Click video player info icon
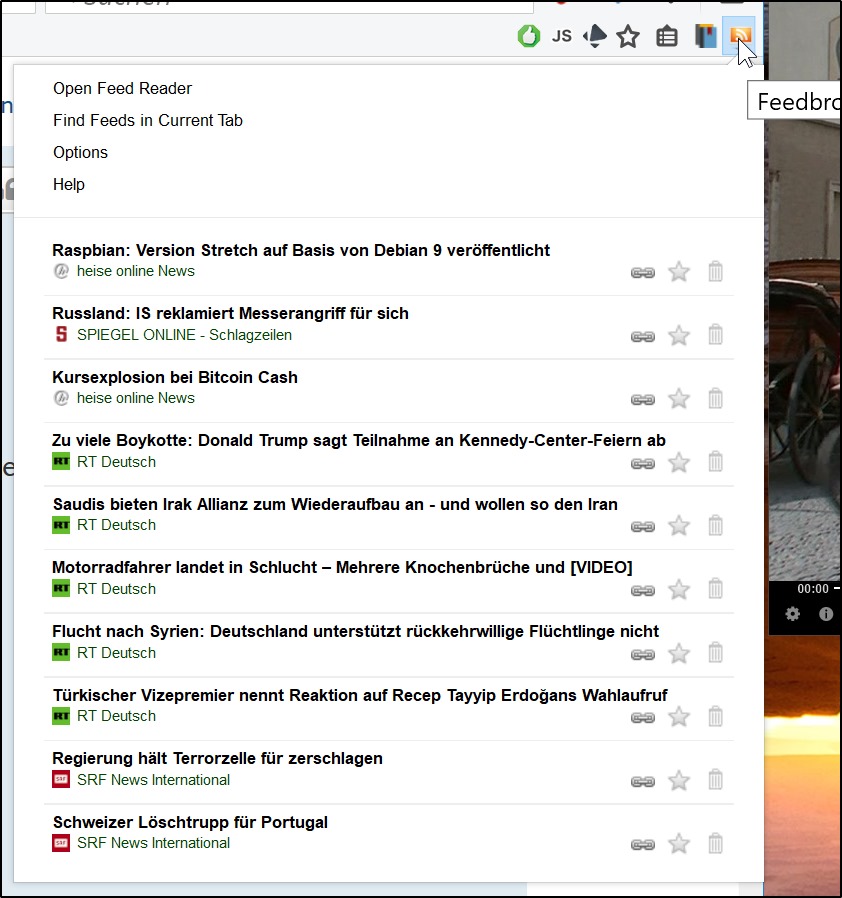This screenshot has width=842, height=898. [x=826, y=614]
